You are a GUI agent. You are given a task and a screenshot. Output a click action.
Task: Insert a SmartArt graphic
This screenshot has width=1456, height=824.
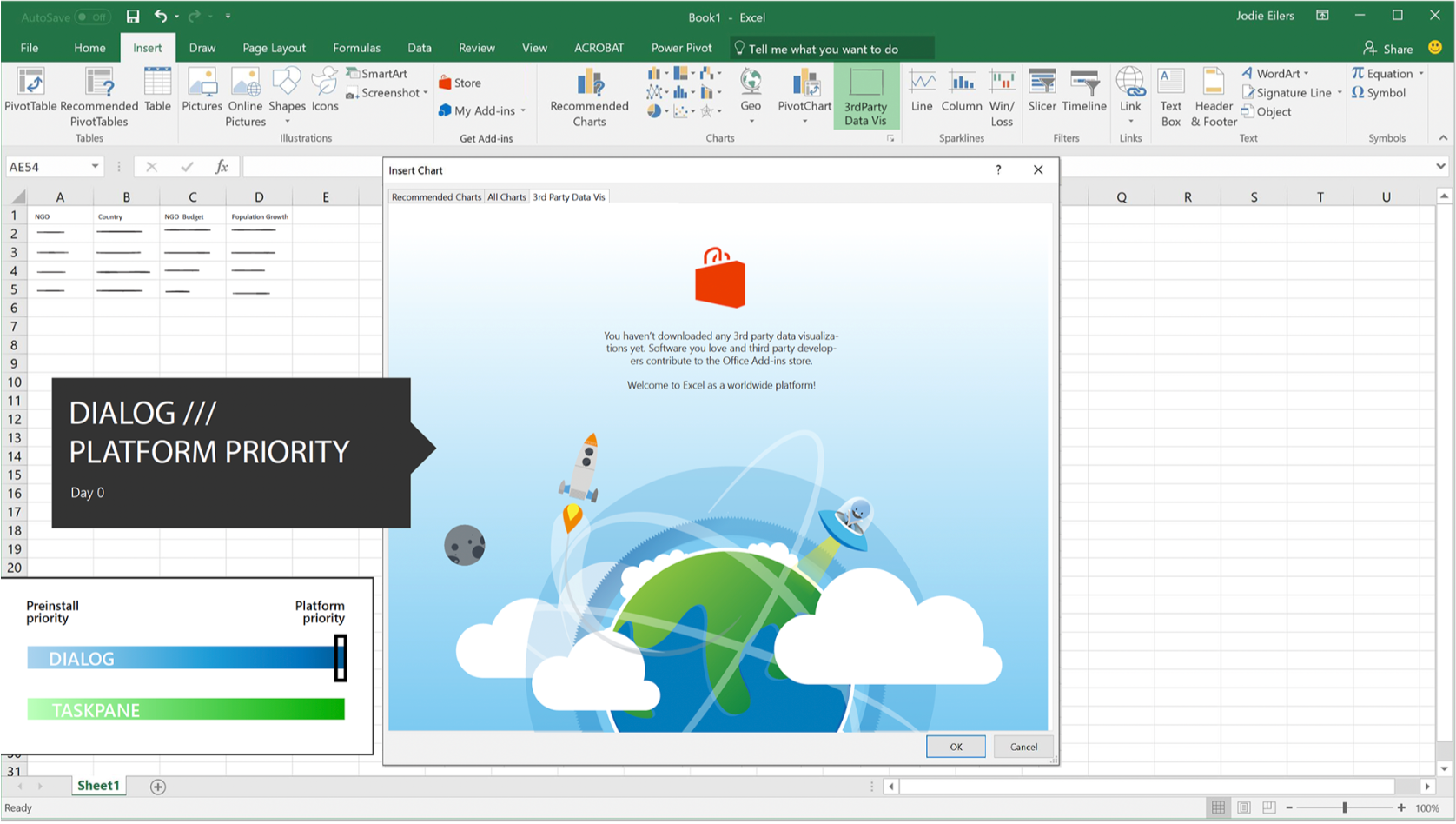pos(376,74)
